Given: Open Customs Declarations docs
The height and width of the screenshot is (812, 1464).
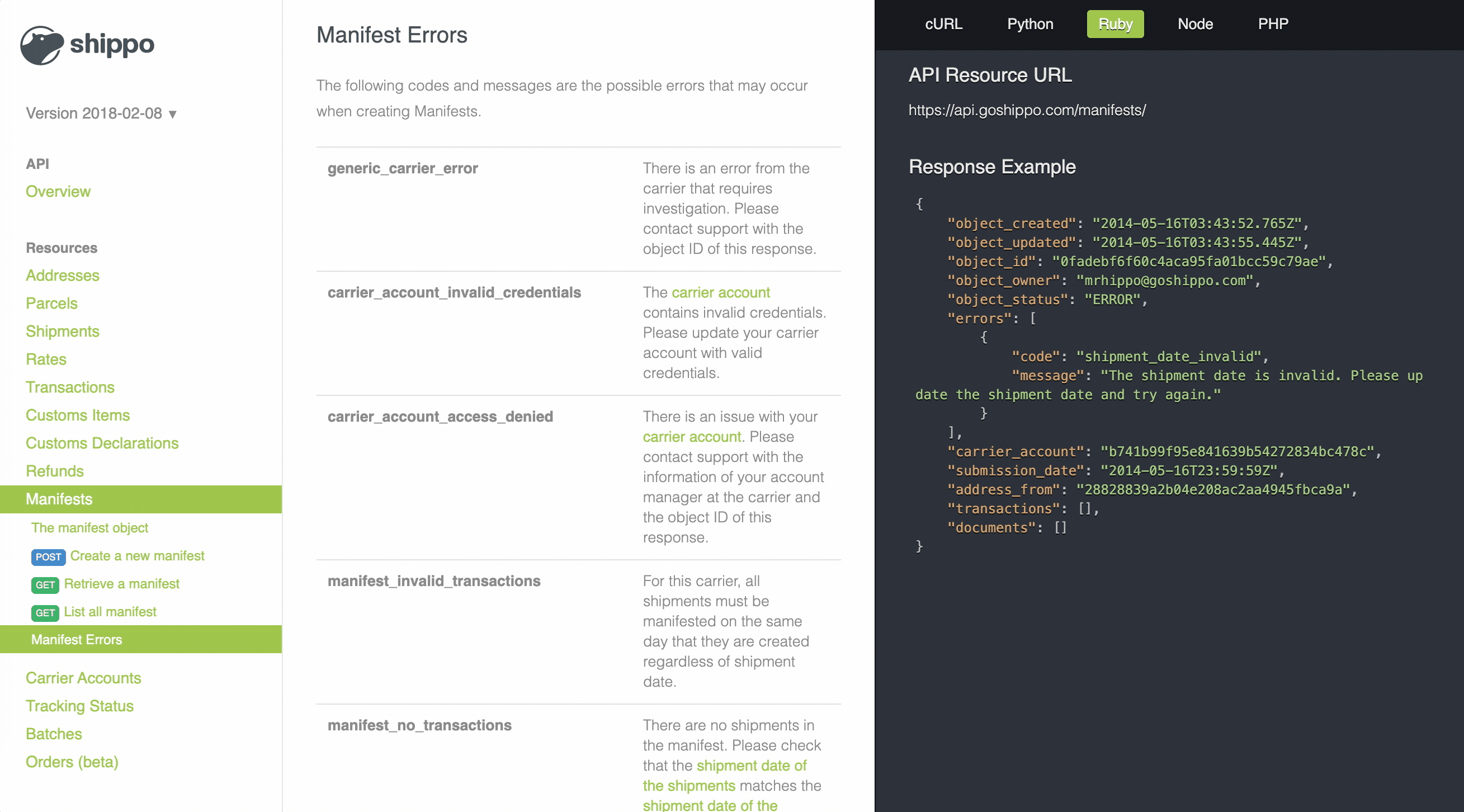Looking at the screenshot, I should tap(102, 443).
